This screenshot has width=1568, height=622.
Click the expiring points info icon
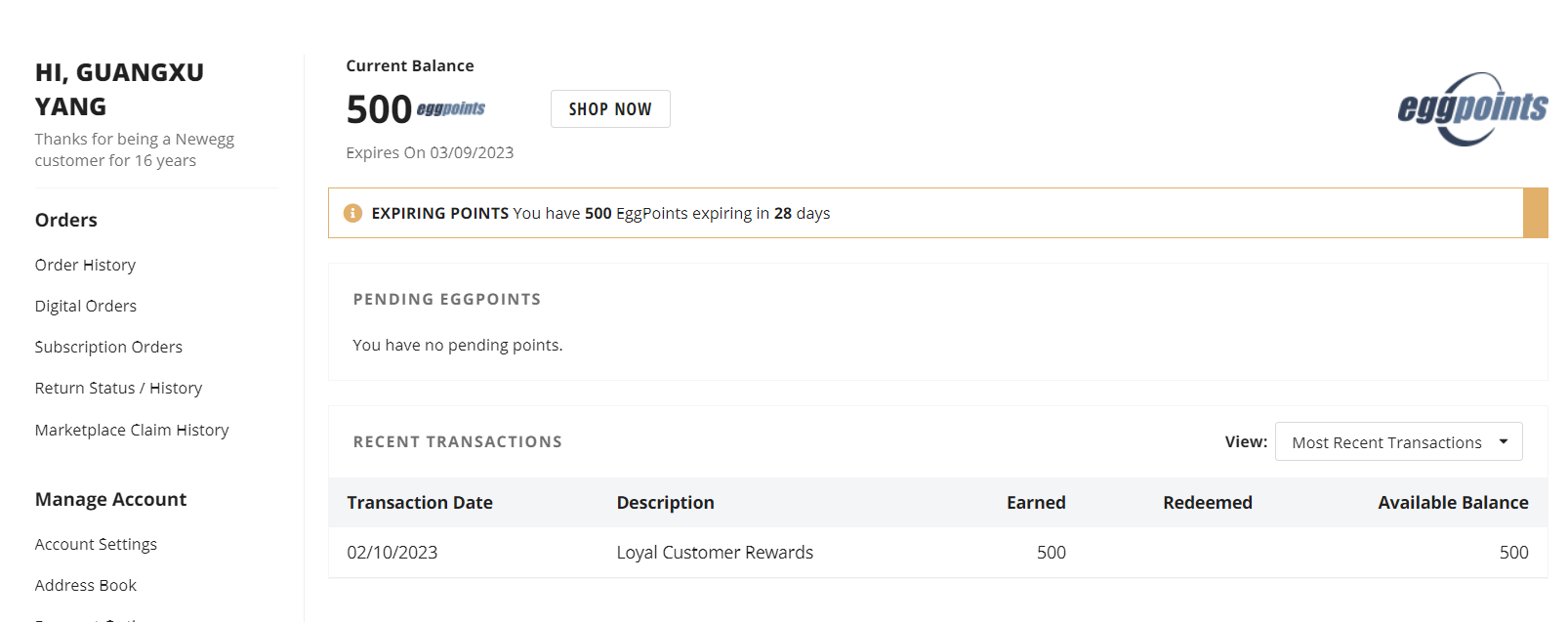353,213
